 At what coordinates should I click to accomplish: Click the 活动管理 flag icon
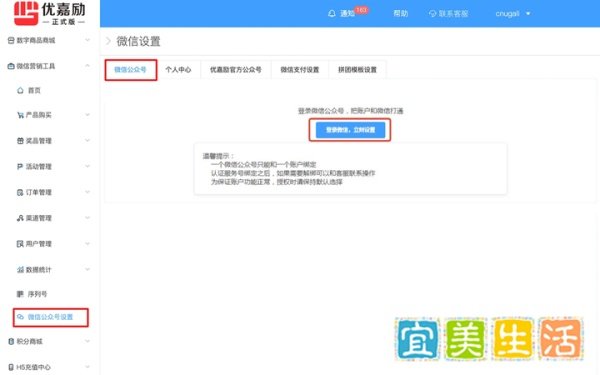tap(20, 166)
